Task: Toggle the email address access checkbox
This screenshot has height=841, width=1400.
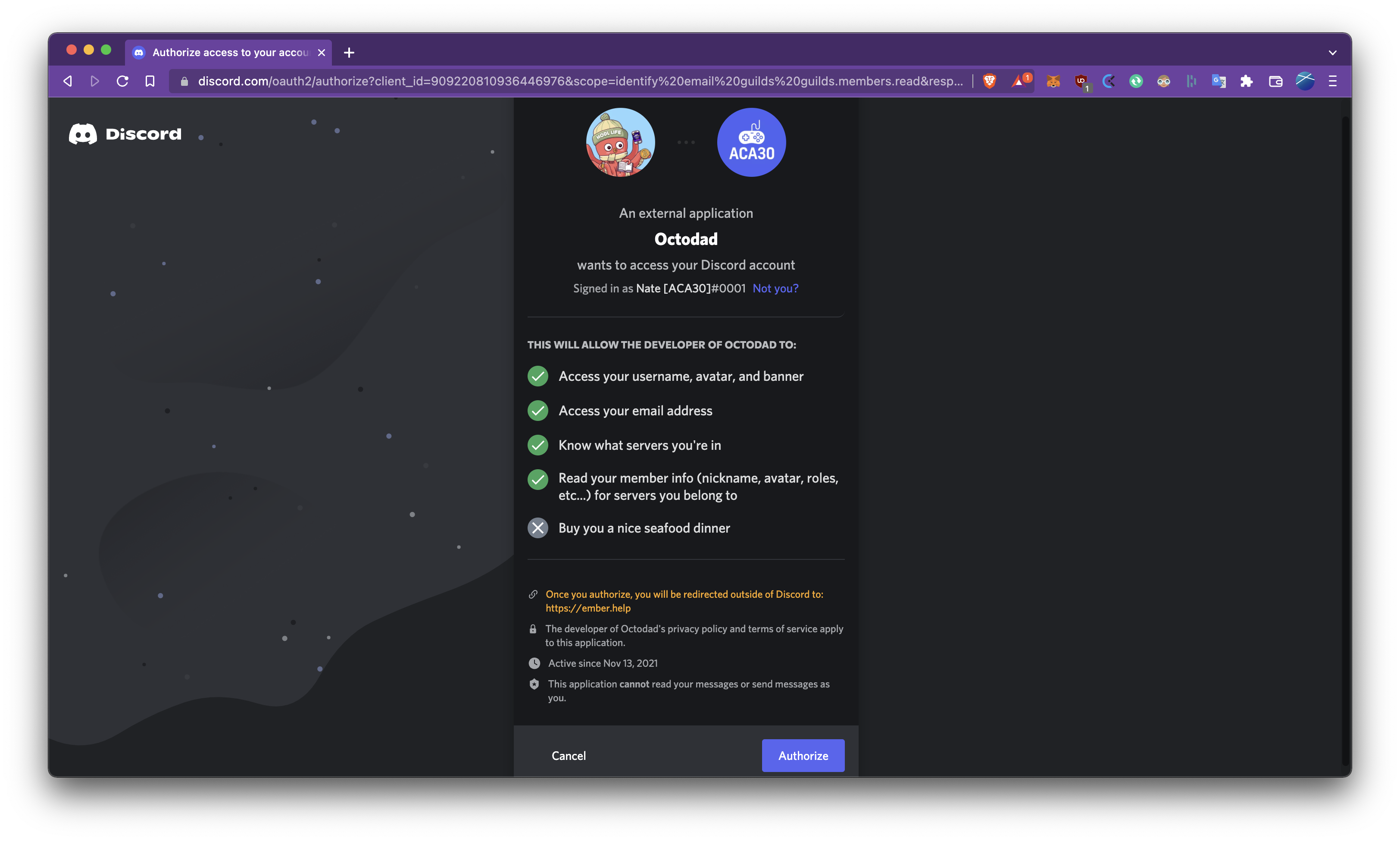Action: (537, 410)
